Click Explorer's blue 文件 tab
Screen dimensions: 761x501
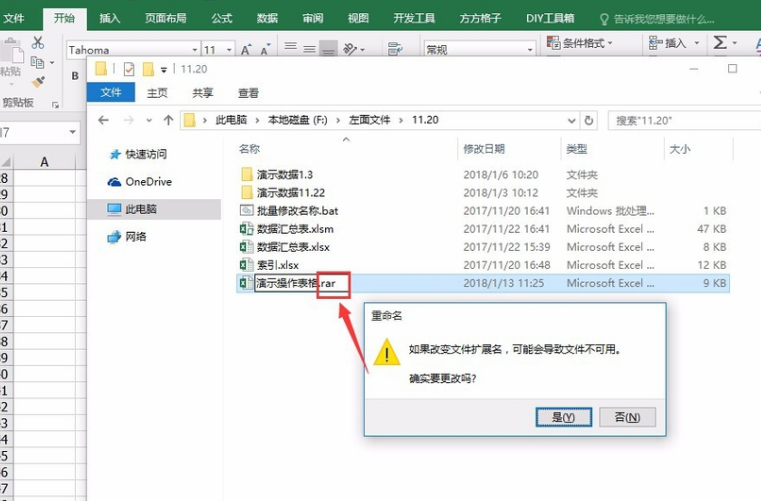111,92
